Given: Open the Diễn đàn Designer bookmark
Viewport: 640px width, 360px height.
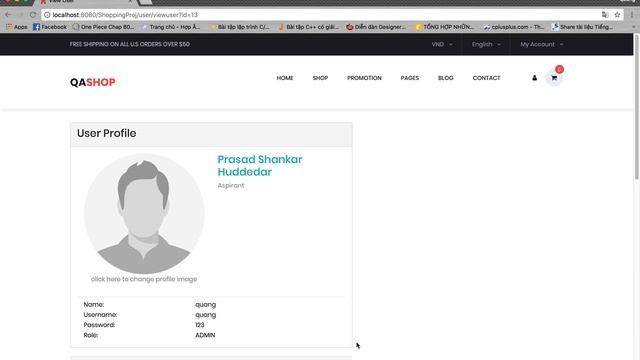Looking at the screenshot, I should (376, 27).
